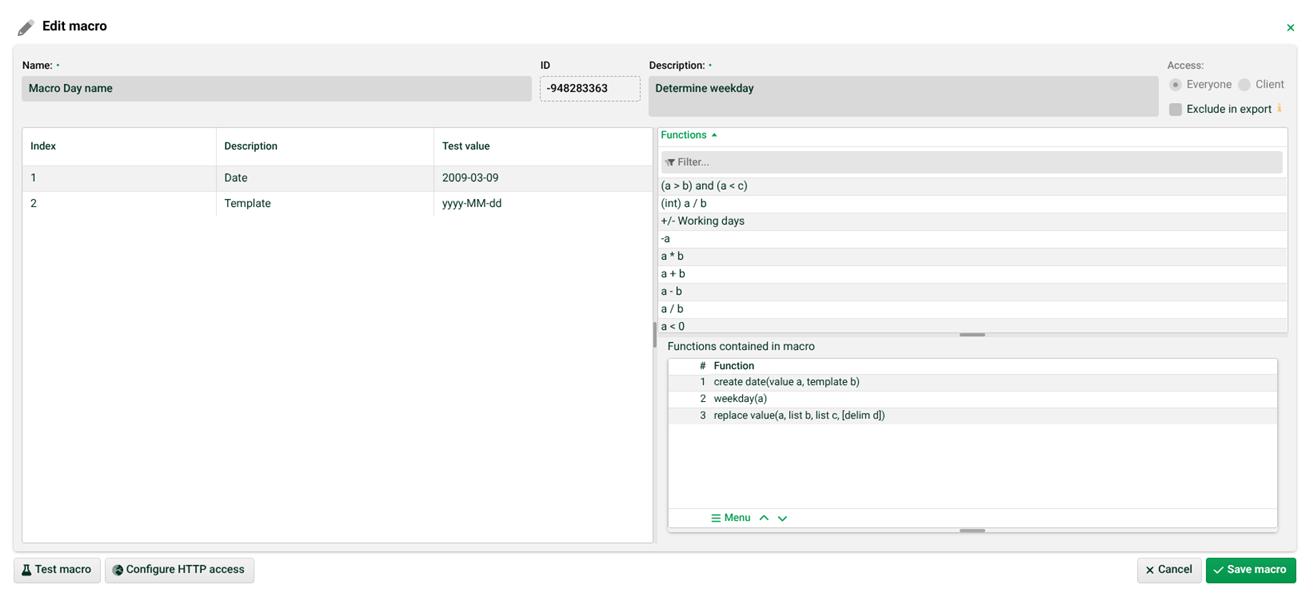The height and width of the screenshot is (592, 1309).
Task: Click Configure HTTP access button
Action: tap(179, 570)
